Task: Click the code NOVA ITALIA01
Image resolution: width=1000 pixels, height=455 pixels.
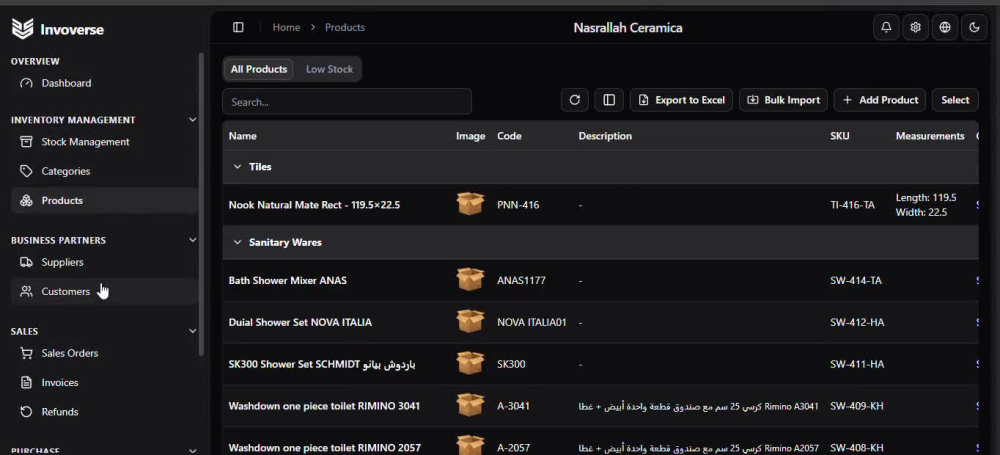Action: click(532, 322)
